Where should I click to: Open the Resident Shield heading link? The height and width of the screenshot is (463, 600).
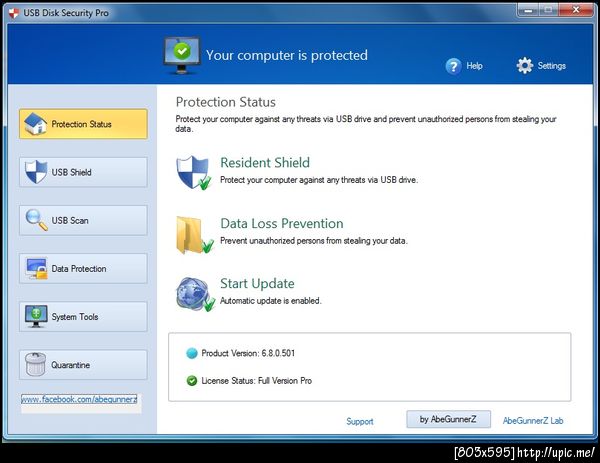(x=265, y=163)
